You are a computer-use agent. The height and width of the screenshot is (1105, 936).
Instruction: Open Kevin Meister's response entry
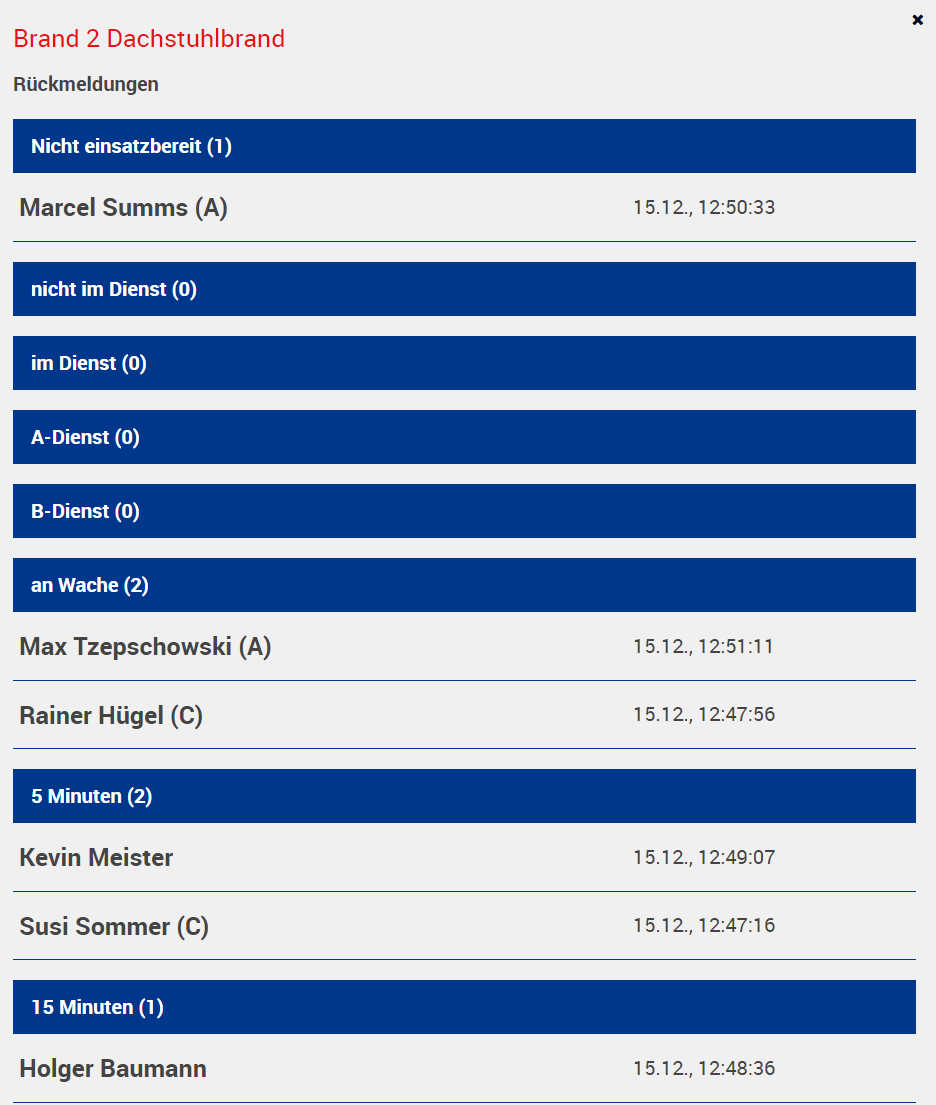(x=96, y=858)
